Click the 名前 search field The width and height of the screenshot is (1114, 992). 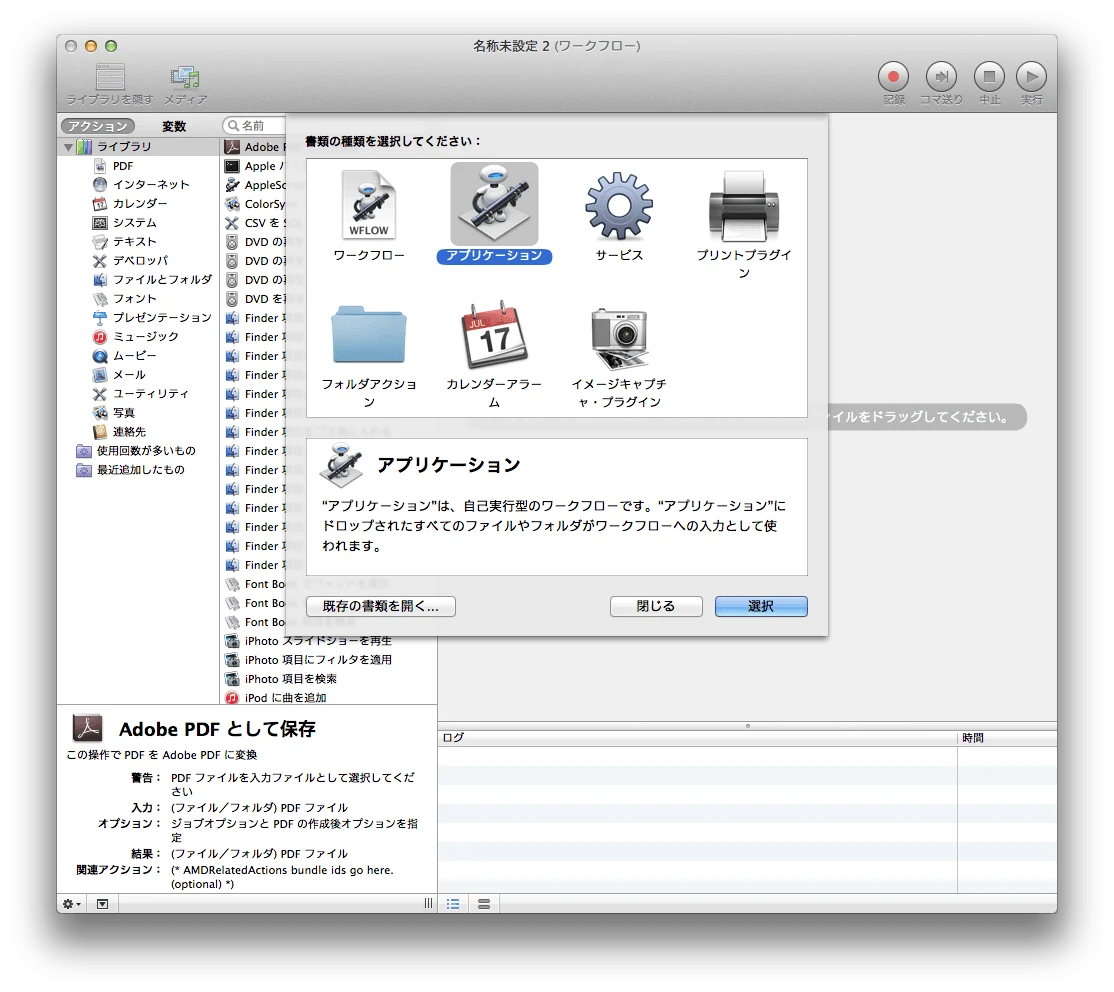coord(256,126)
